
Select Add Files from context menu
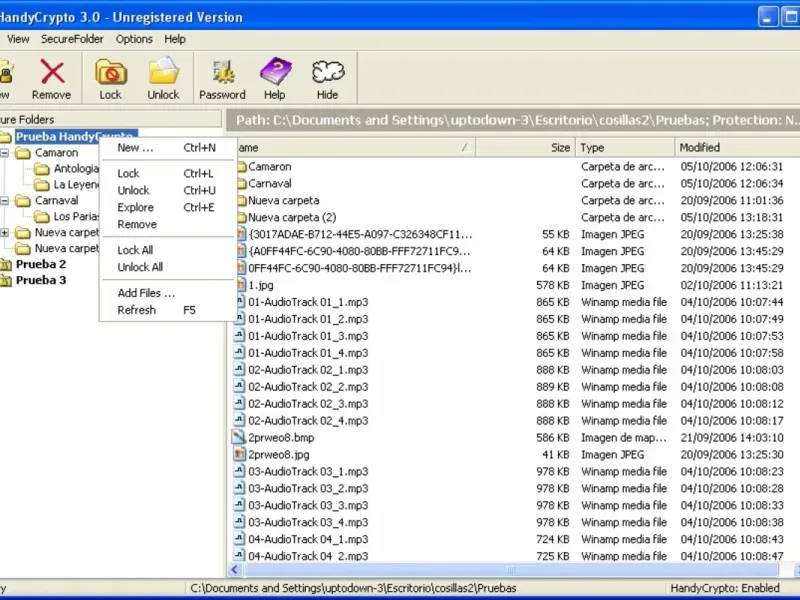pos(146,293)
